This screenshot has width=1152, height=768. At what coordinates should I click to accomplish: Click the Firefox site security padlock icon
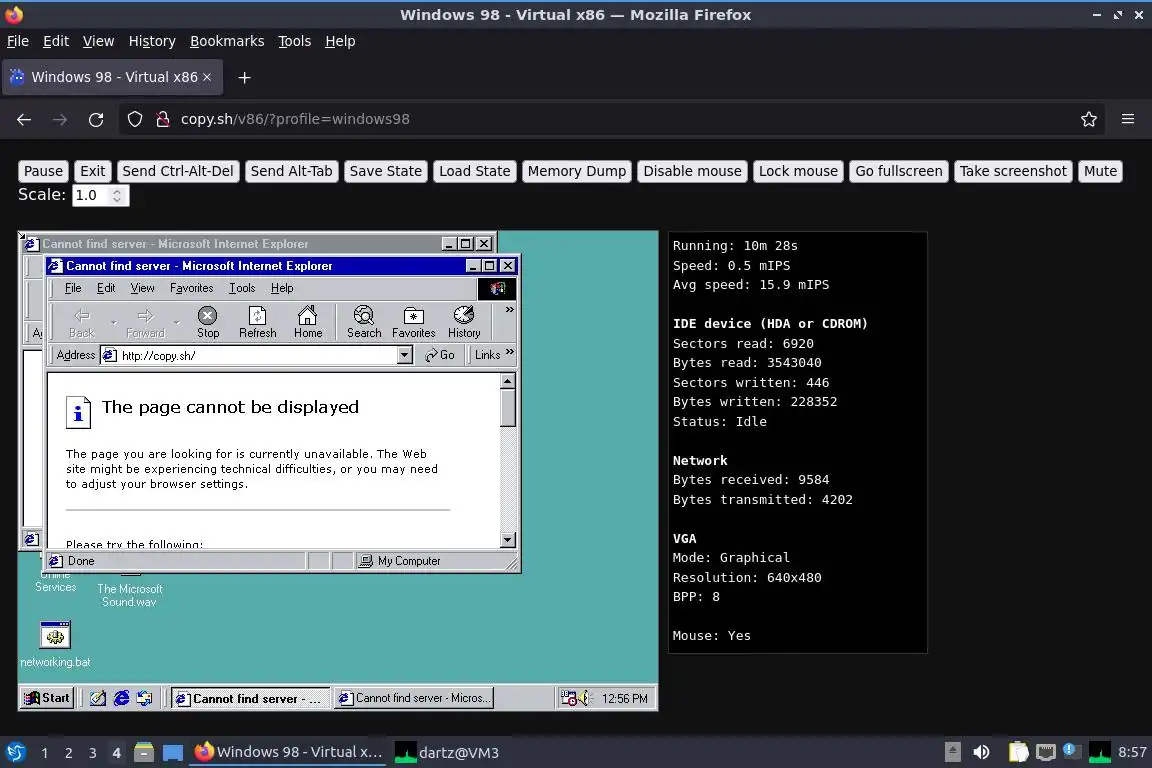tap(163, 119)
